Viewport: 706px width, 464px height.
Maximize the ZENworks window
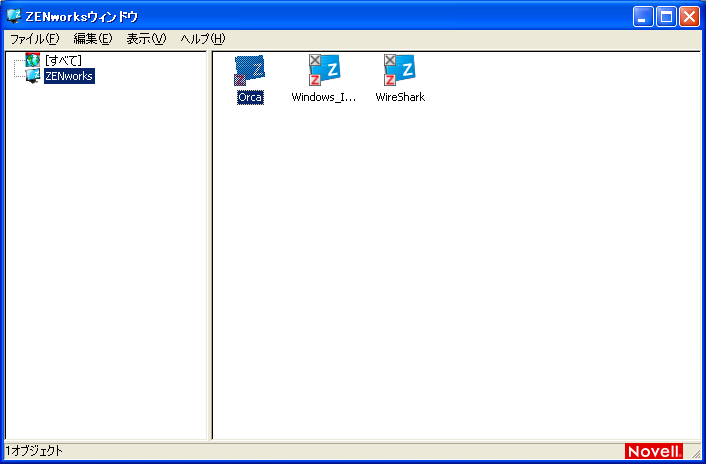(x=666, y=17)
